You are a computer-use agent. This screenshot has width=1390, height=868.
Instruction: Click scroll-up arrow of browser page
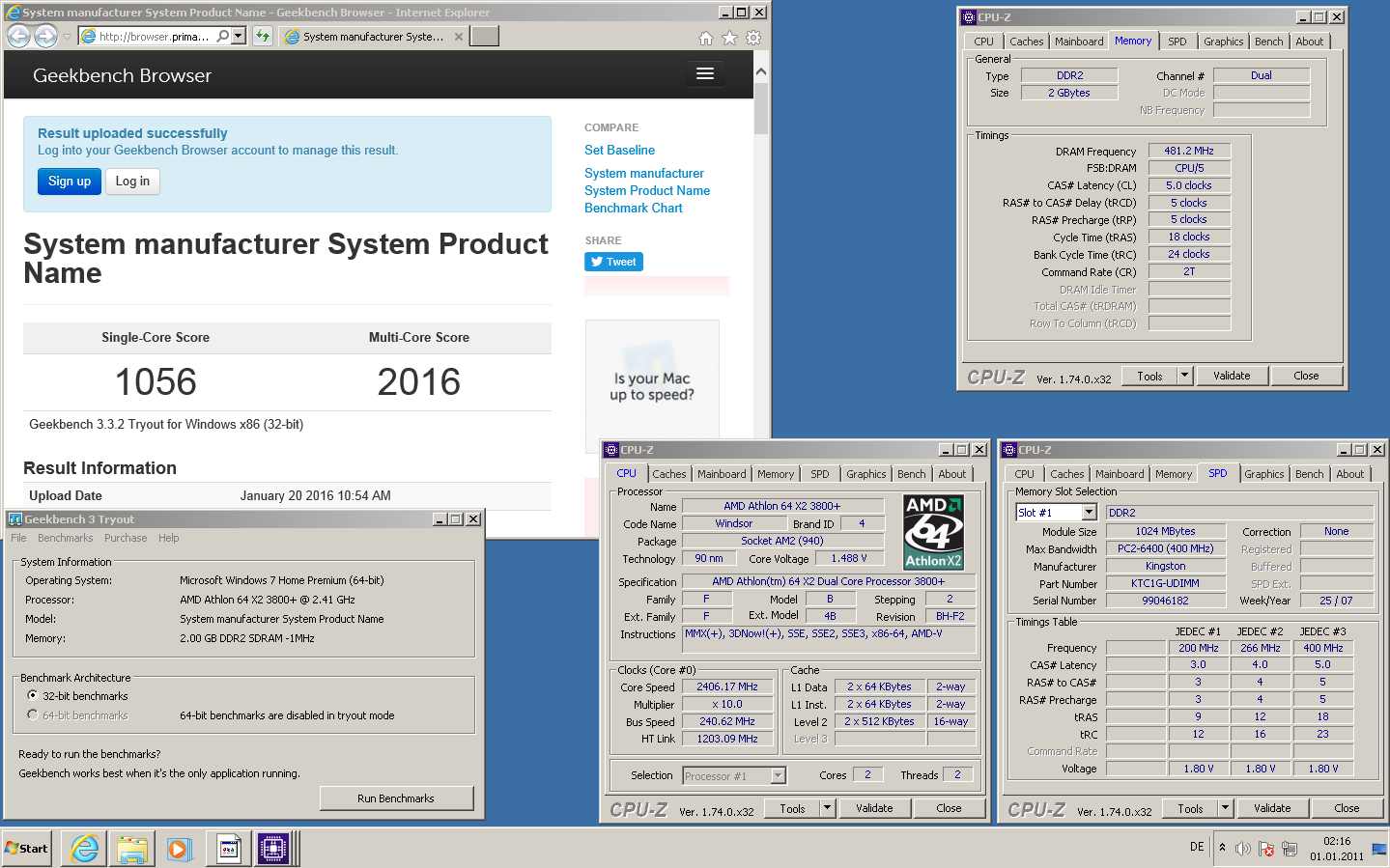pos(761,71)
